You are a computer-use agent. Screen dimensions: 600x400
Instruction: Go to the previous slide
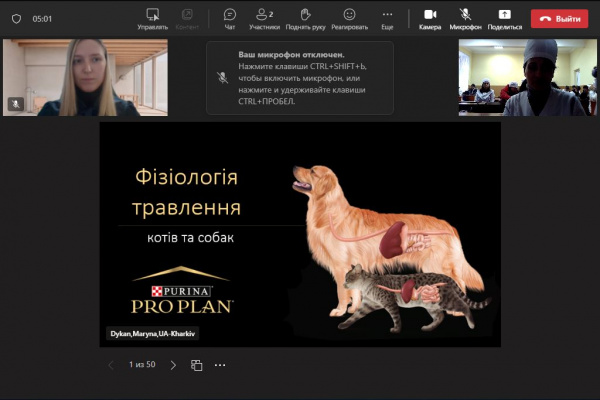(111, 365)
